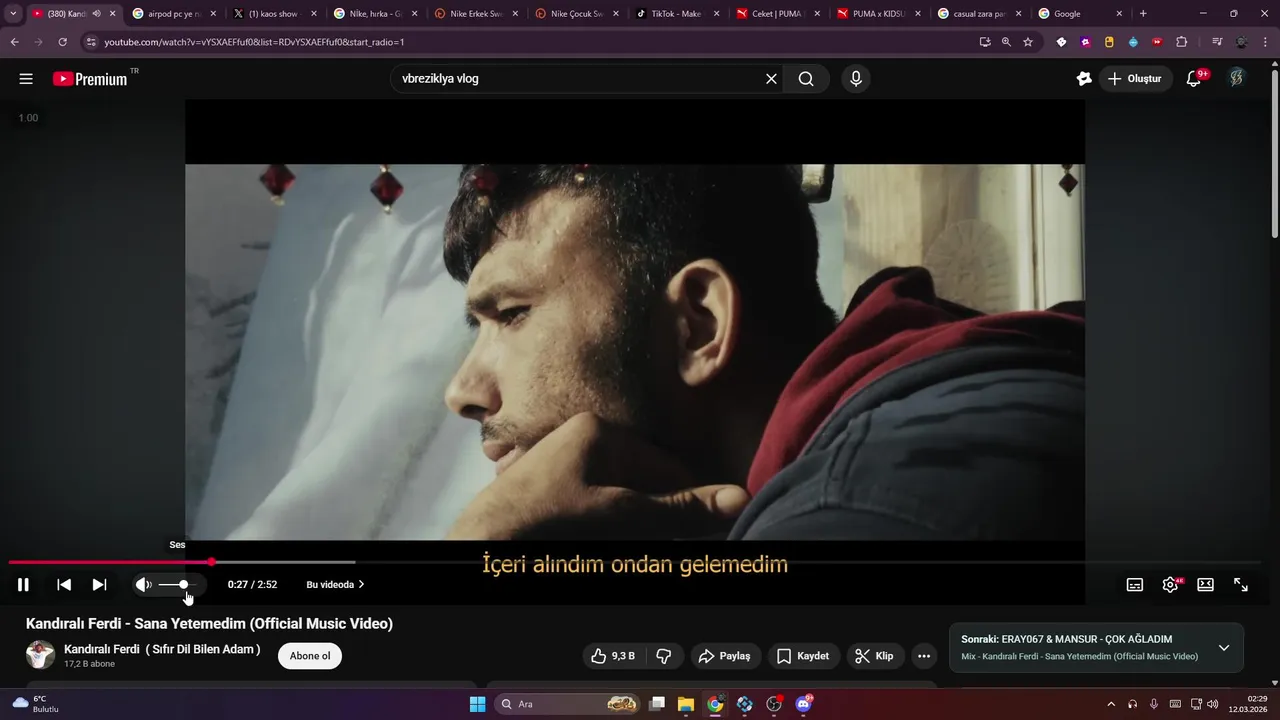Open File Explorer from taskbar

685,704
